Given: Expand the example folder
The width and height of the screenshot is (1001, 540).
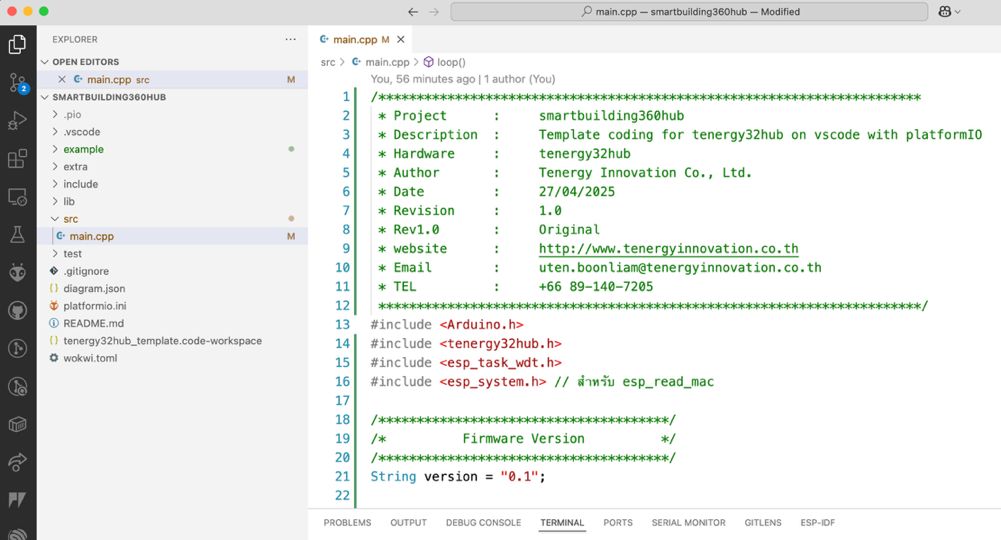Looking at the screenshot, I should click(x=83, y=149).
